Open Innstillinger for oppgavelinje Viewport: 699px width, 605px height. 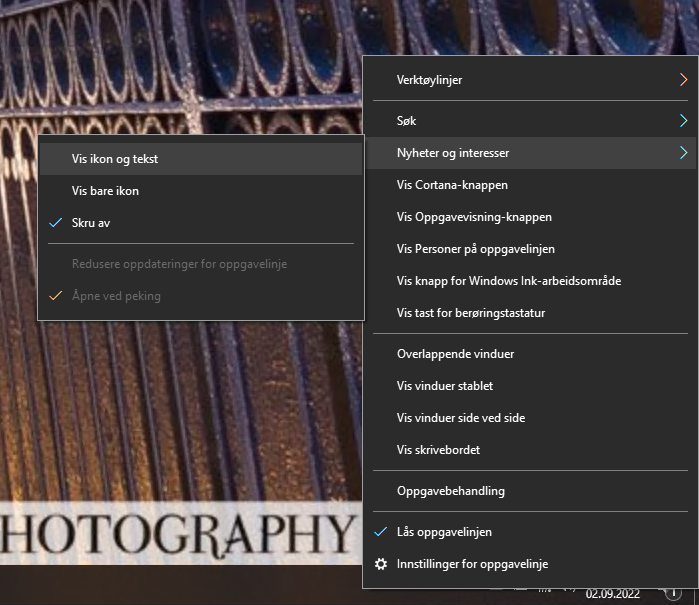(530, 564)
